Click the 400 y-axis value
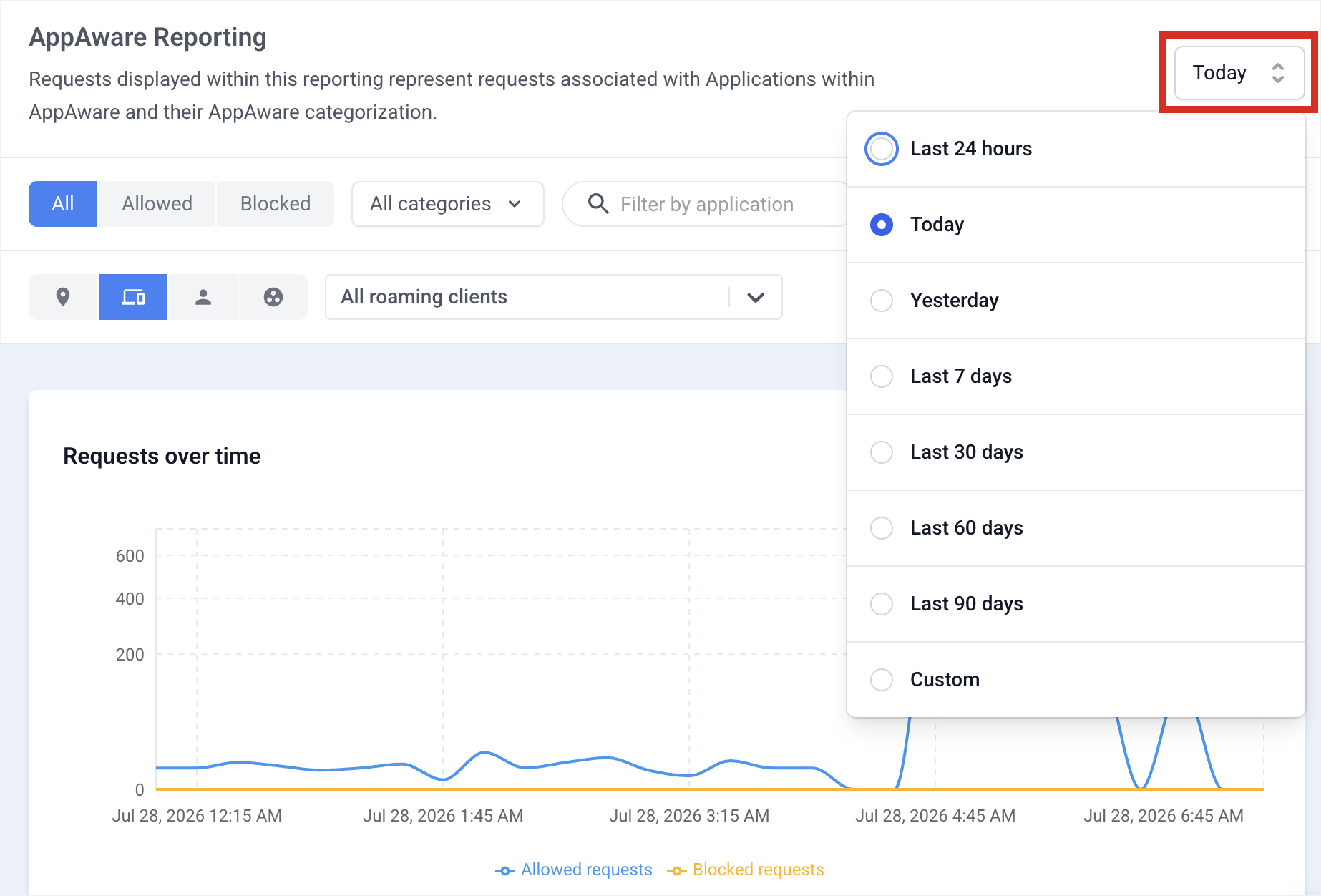The image size is (1321, 896). tap(130, 599)
